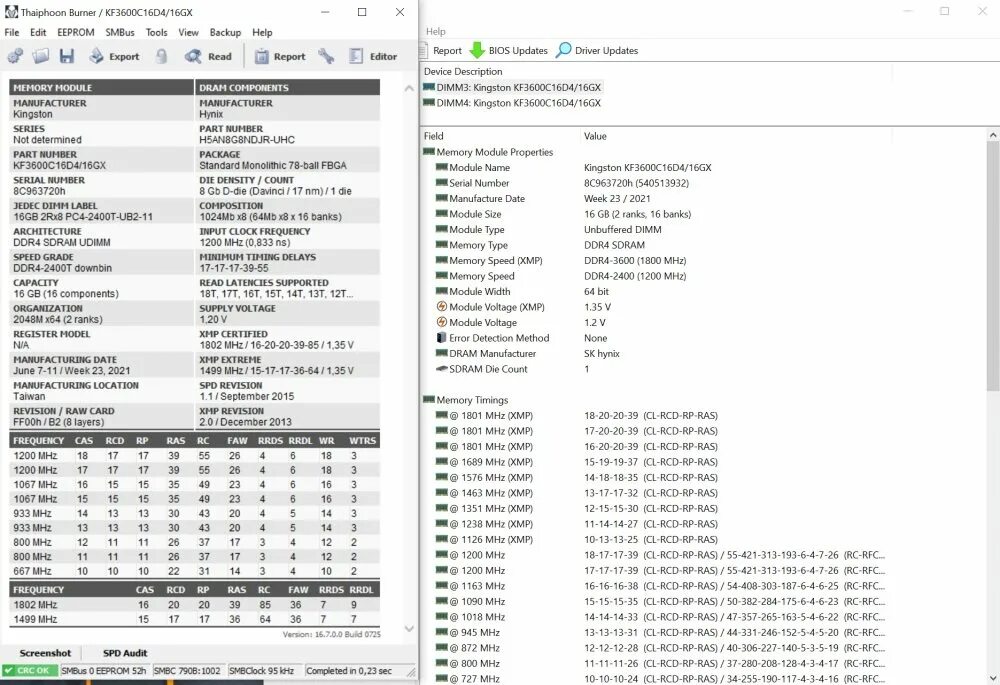
Task: Click the Export toolbar button
Action: [x=114, y=56]
